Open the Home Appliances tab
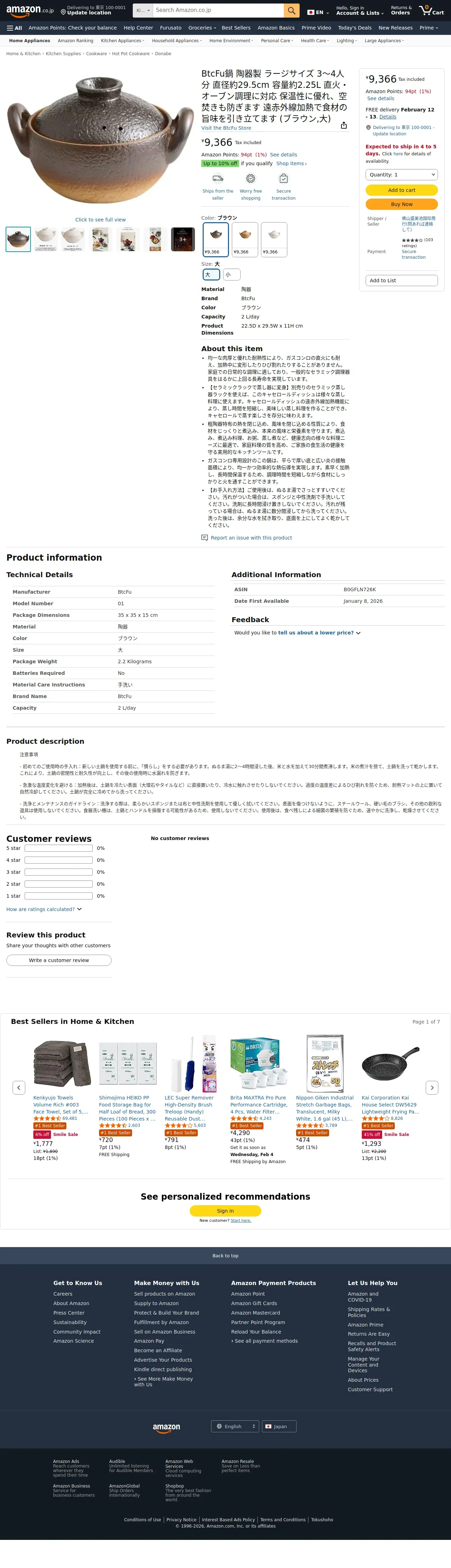Screen dimensions: 451x1568 (x=29, y=41)
